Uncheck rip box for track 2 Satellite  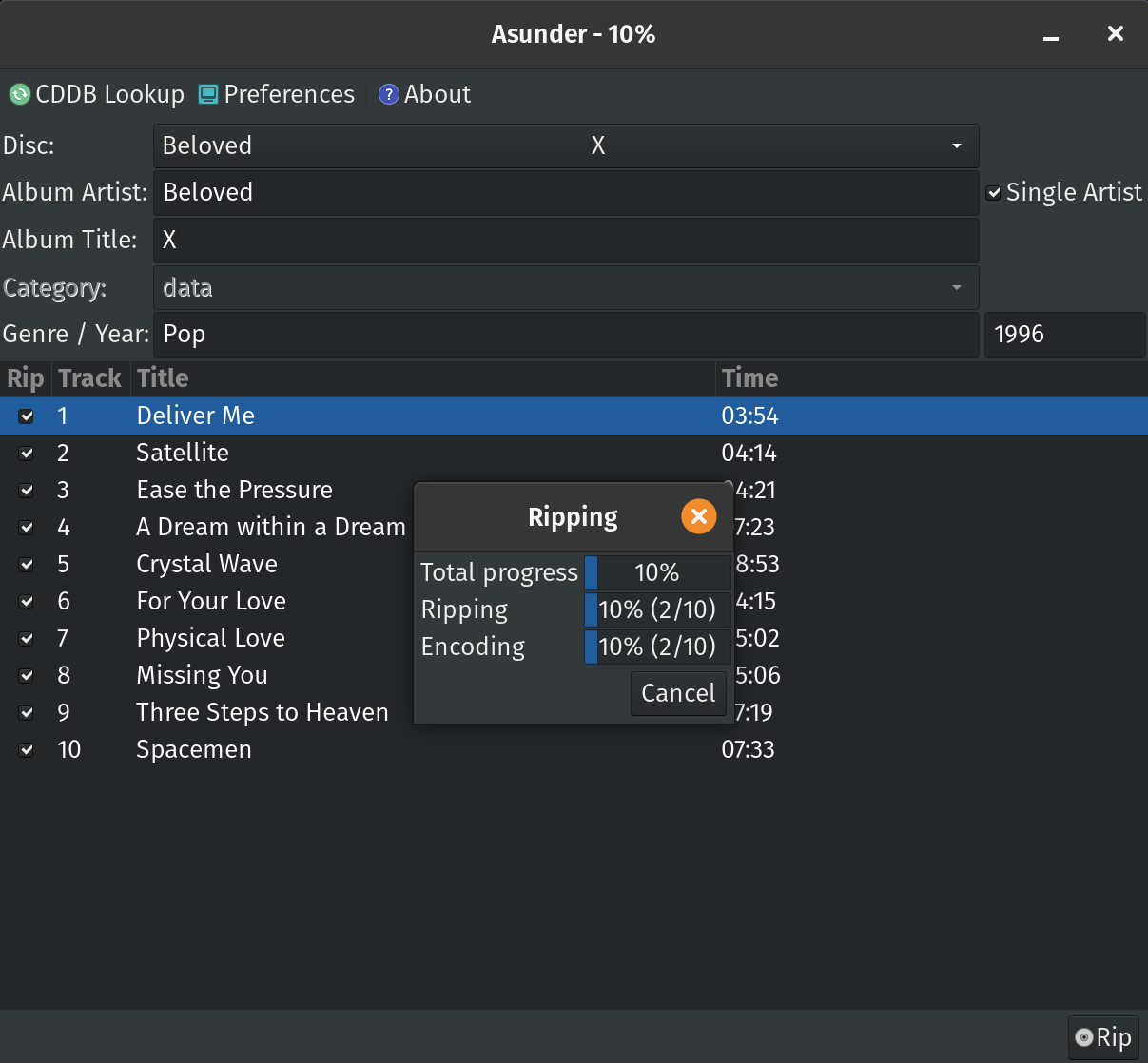click(27, 453)
